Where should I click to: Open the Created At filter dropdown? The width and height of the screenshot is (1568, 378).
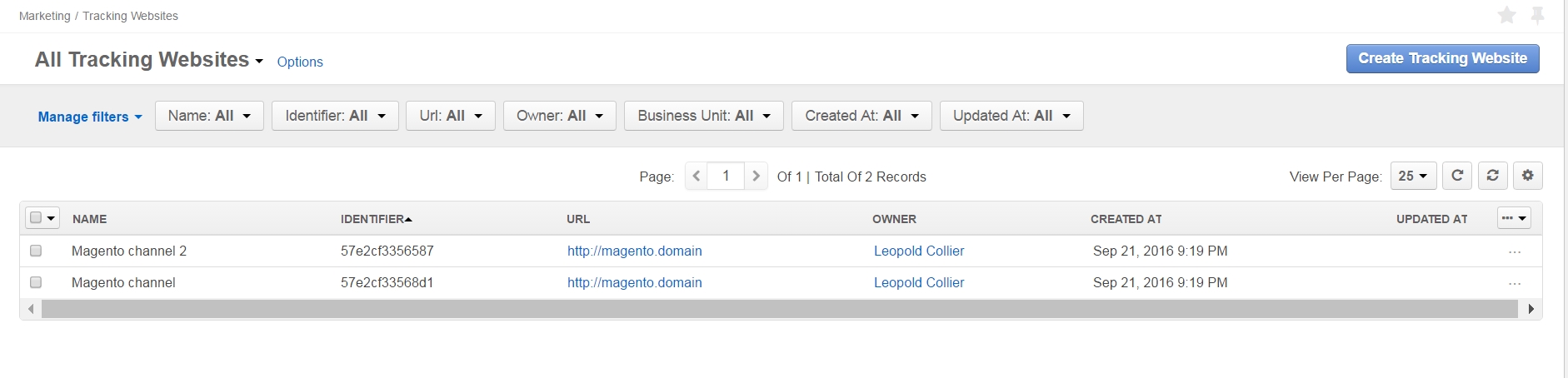click(x=861, y=116)
